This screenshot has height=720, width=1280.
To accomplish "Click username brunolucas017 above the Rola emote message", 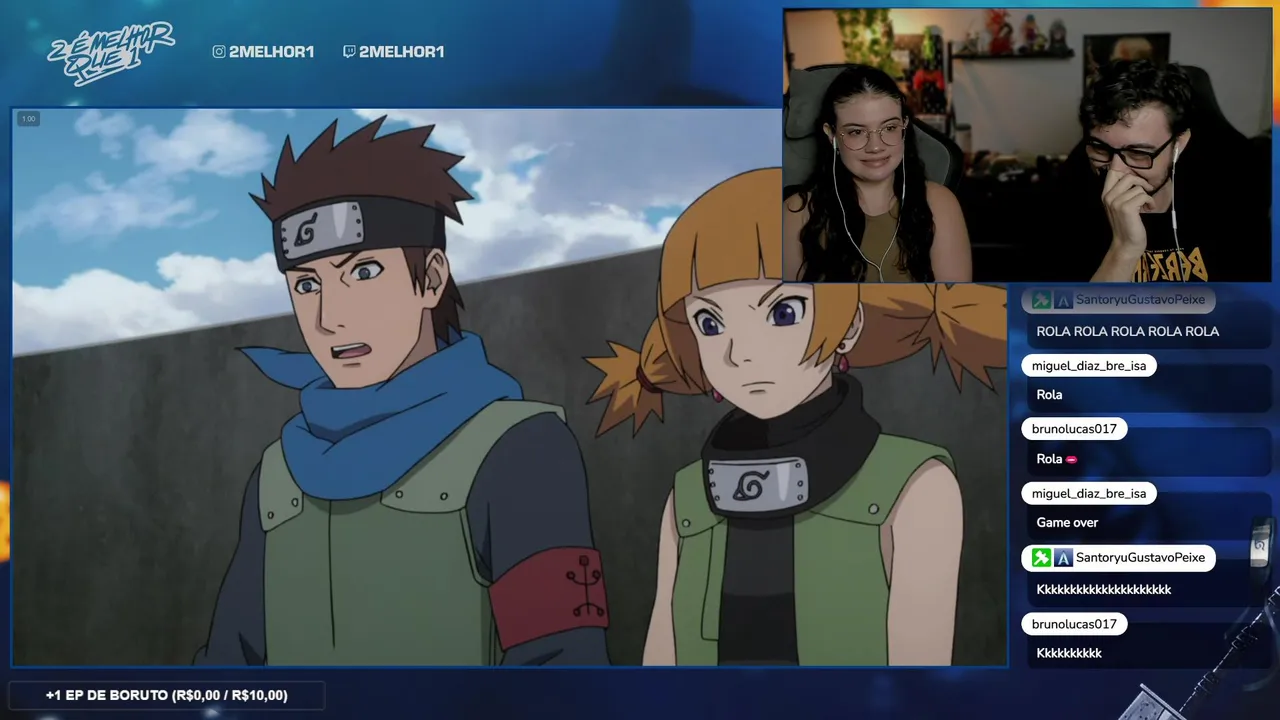I will pyautogui.click(x=1074, y=429).
